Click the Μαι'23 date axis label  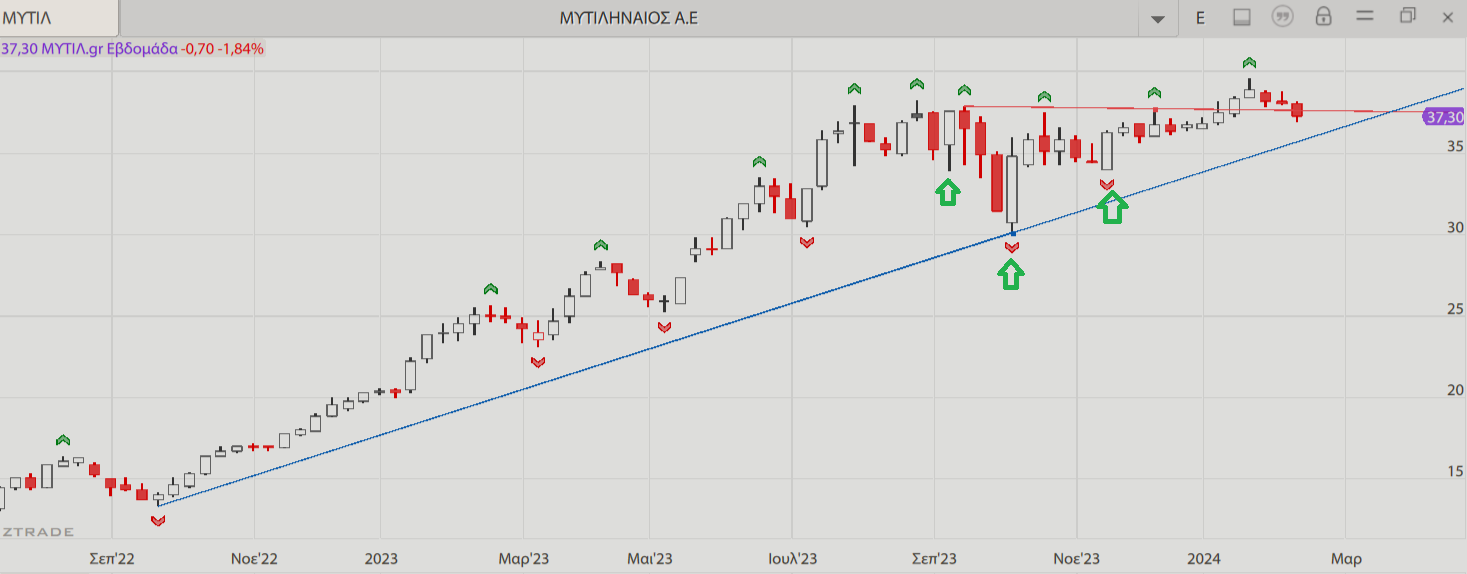click(x=649, y=558)
